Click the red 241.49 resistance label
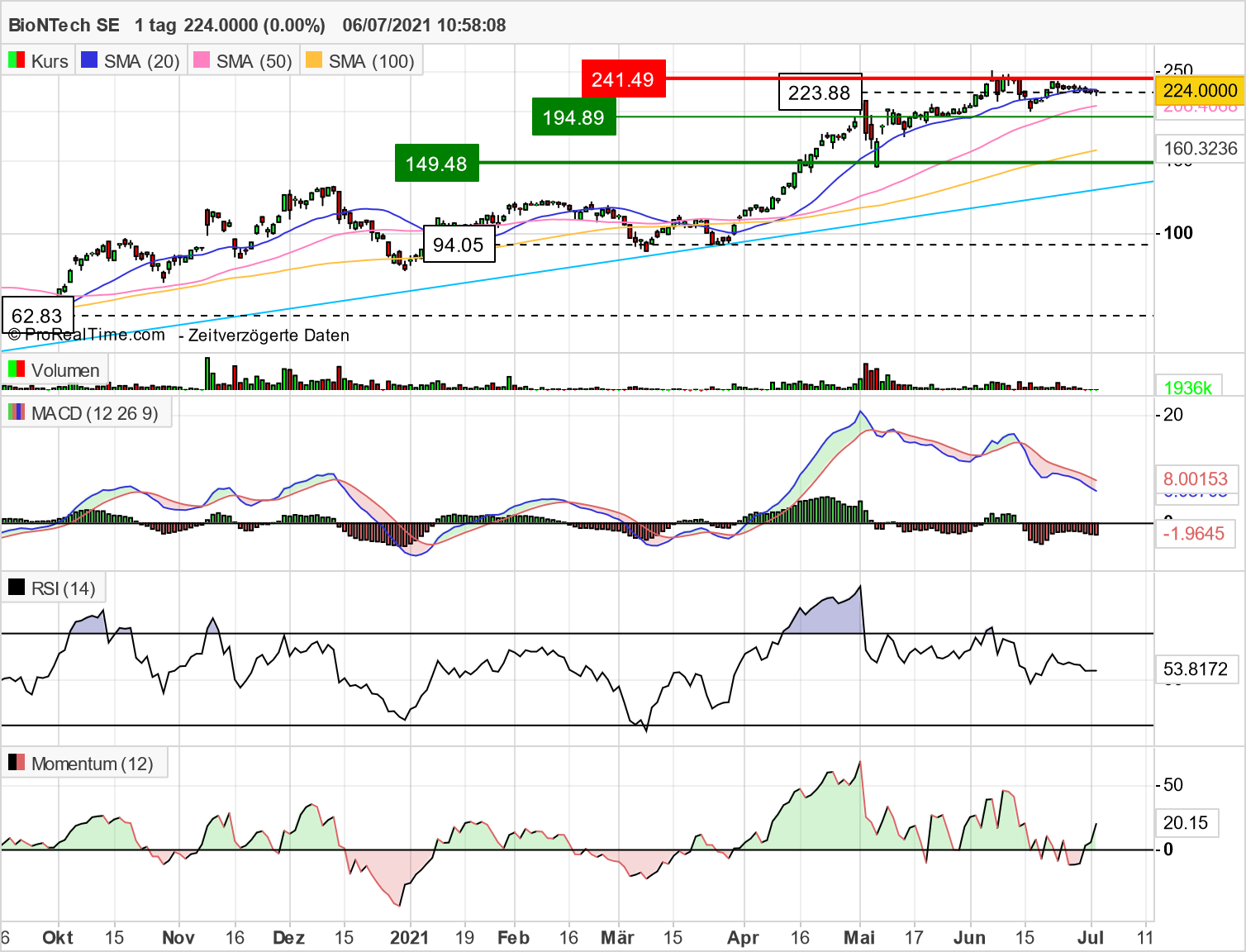Image resolution: width=1246 pixels, height=952 pixels. [623, 79]
